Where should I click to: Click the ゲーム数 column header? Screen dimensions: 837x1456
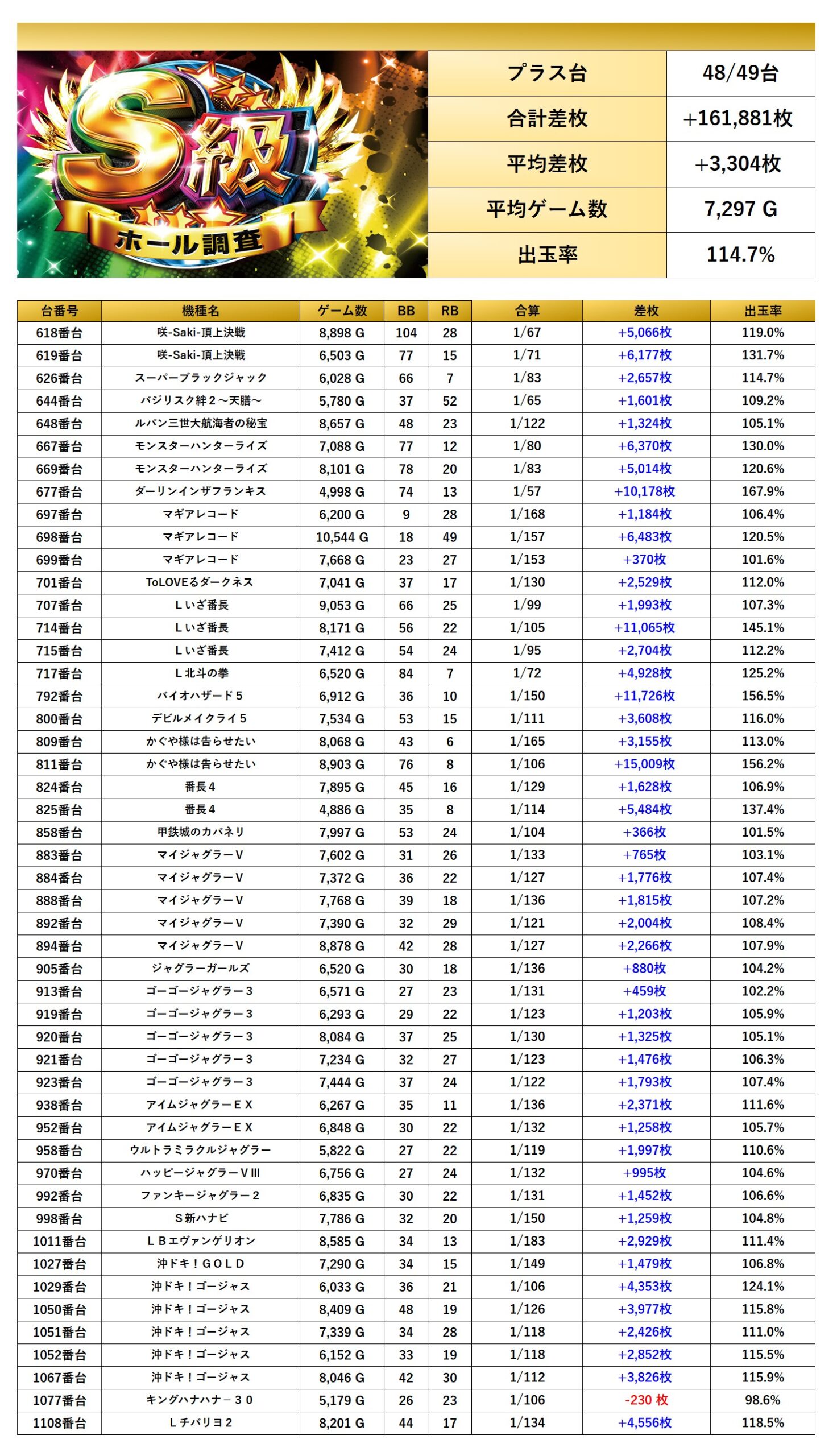pyautogui.click(x=342, y=311)
